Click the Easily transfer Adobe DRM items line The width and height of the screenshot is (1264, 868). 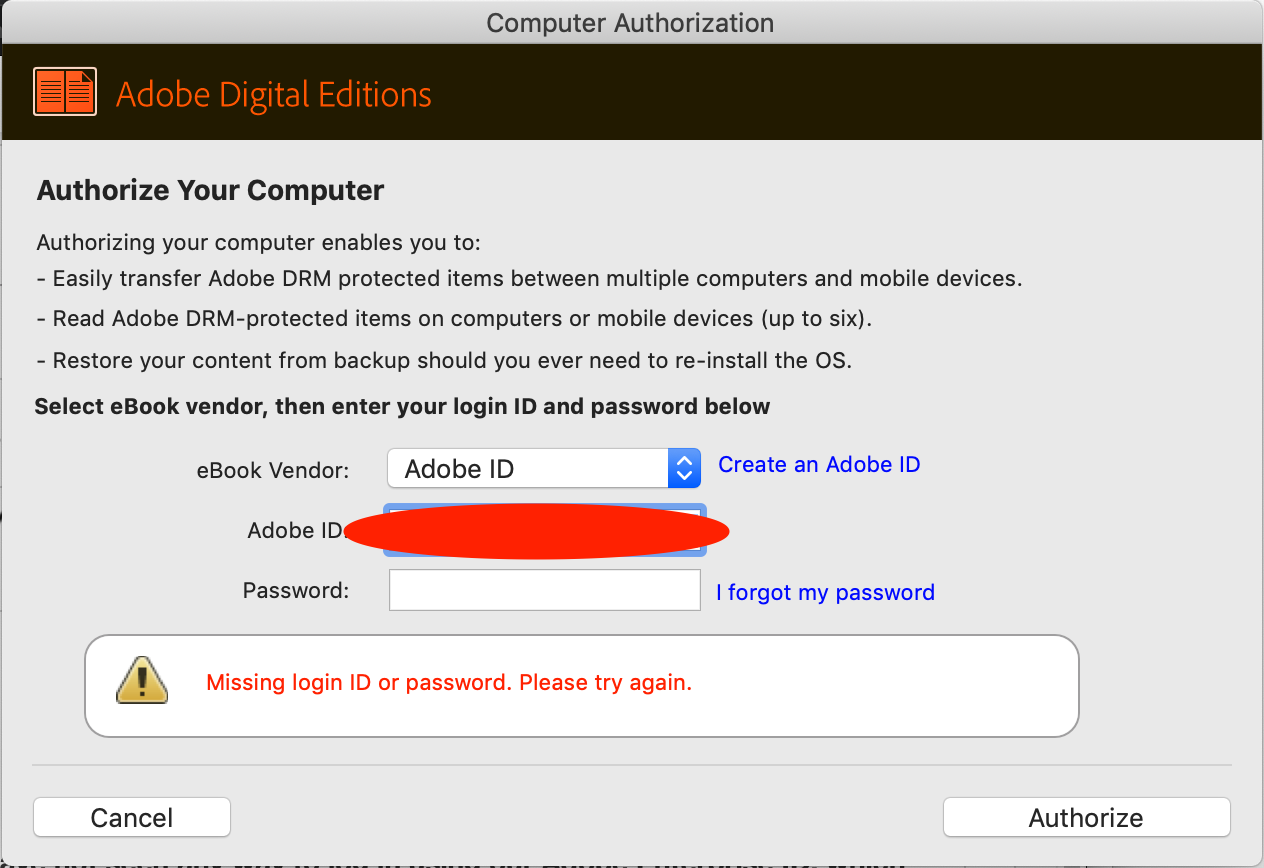529,279
